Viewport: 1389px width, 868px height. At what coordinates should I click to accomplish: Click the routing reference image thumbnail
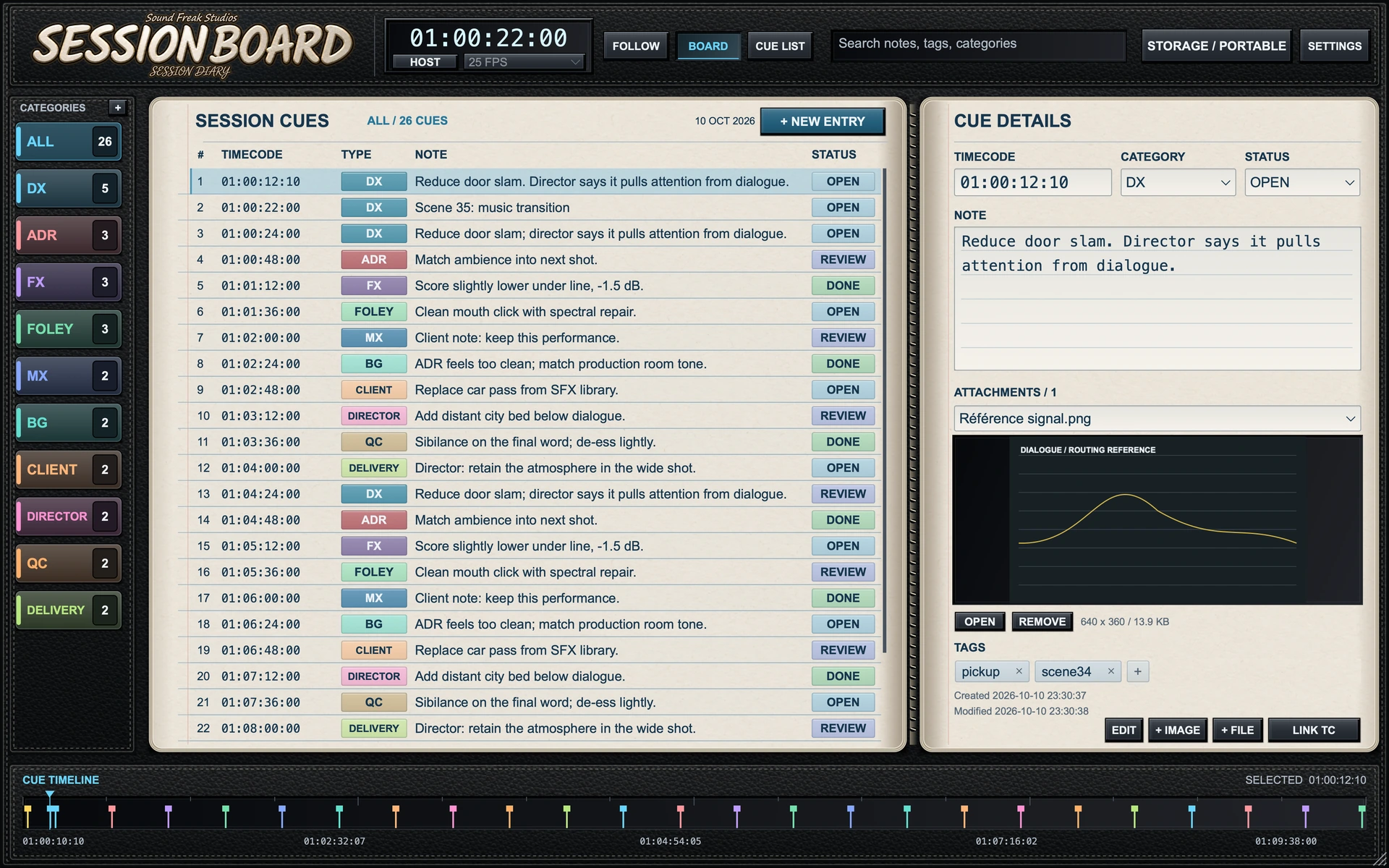click(x=1157, y=519)
